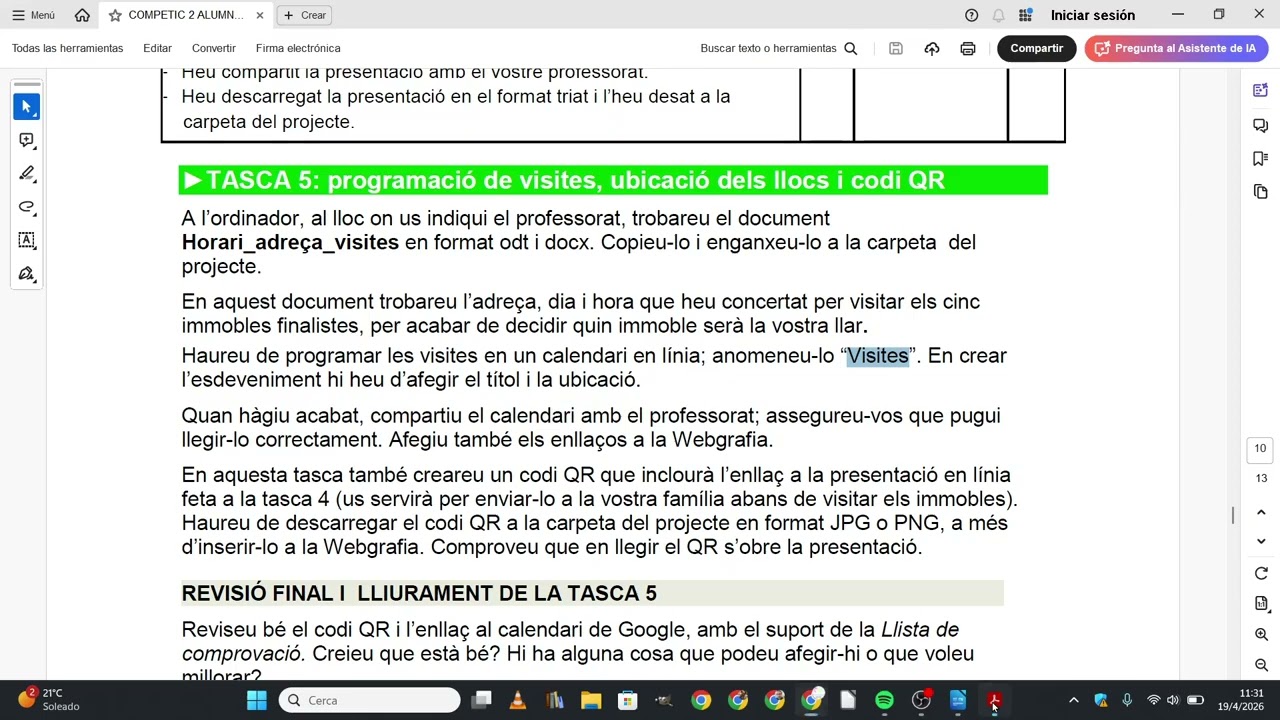
Task: Print the document with printer icon
Action: click(968, 48)
